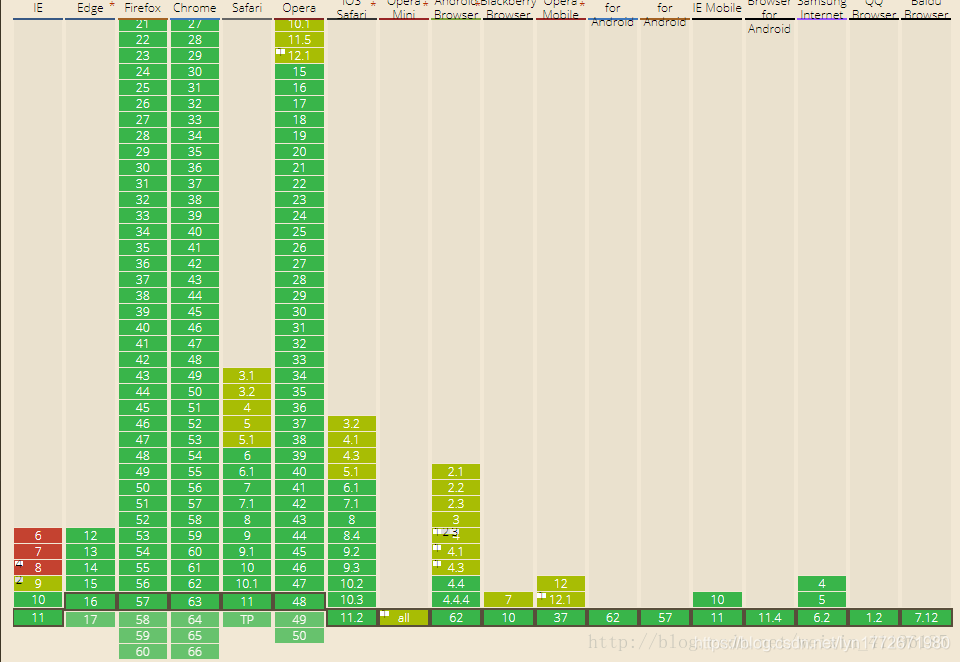Click the Safari 11 current version cell
The height and width of the screenshot is (662, 960).
[247, 601]
